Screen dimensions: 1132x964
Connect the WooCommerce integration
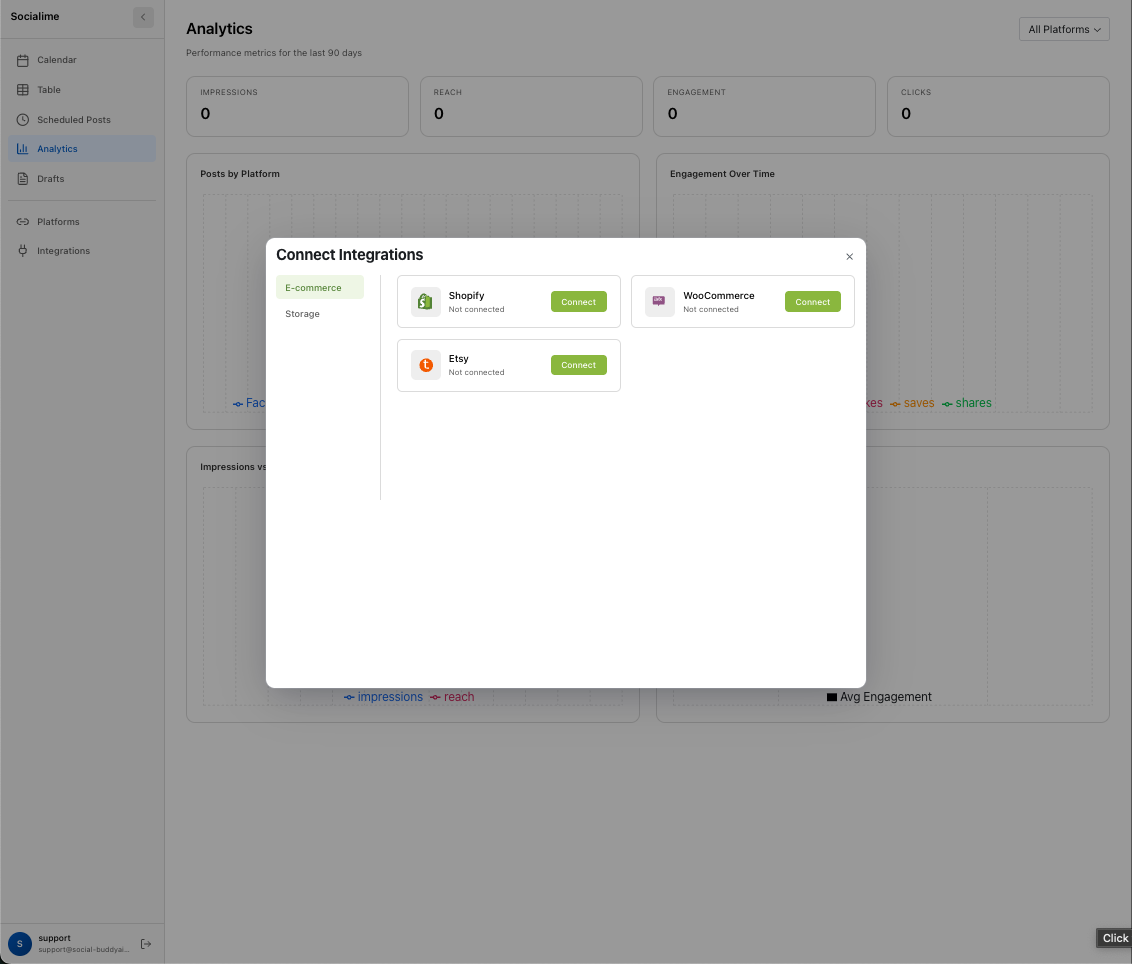coord(812,301)
